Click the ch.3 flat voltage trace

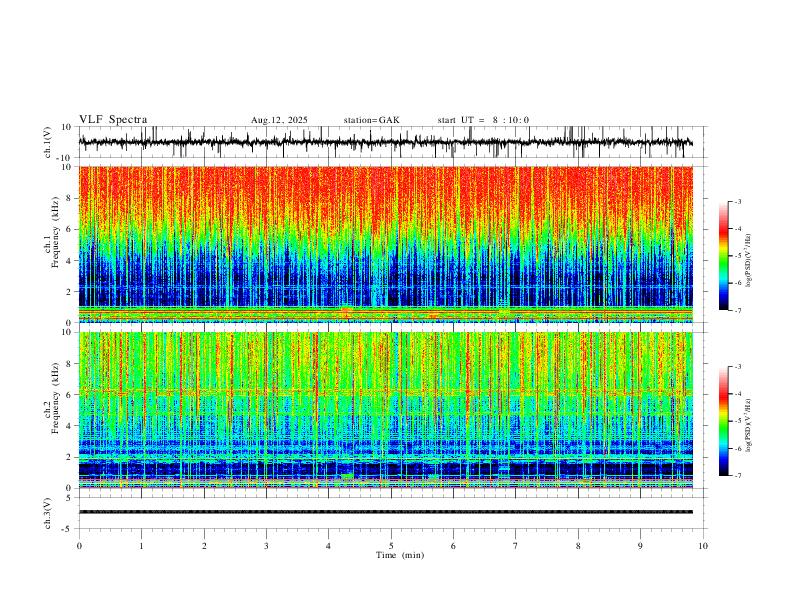[x=385, y=512]
